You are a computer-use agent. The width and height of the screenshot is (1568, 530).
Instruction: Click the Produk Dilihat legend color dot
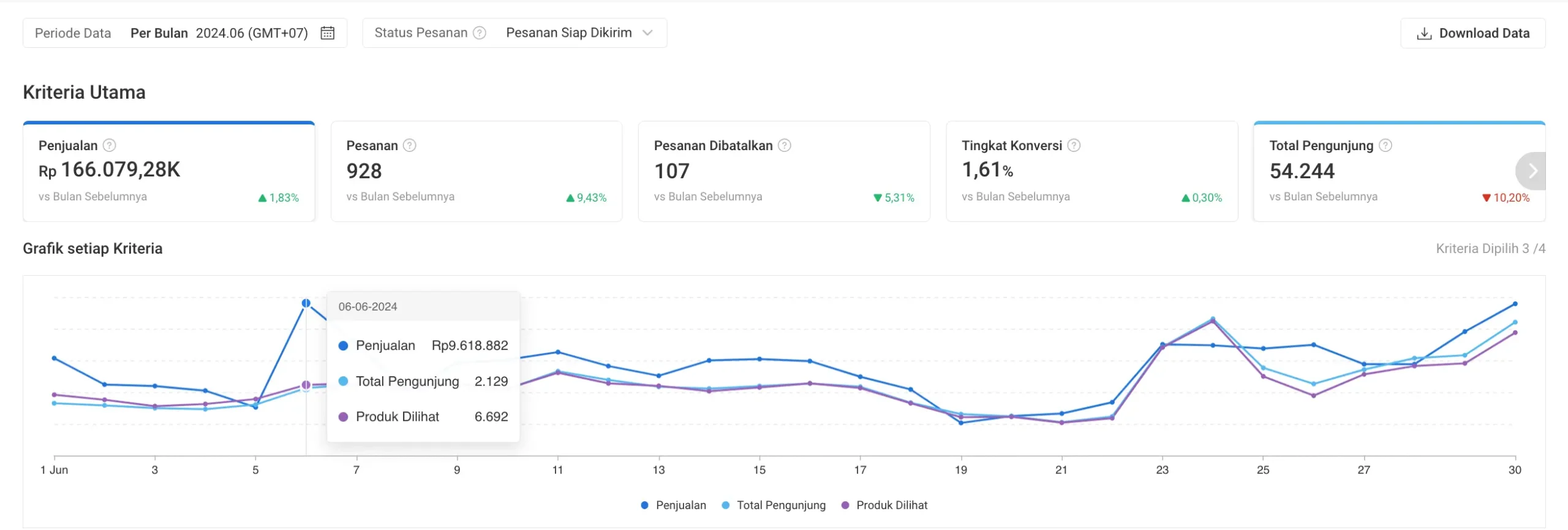(x=845, y=505)
